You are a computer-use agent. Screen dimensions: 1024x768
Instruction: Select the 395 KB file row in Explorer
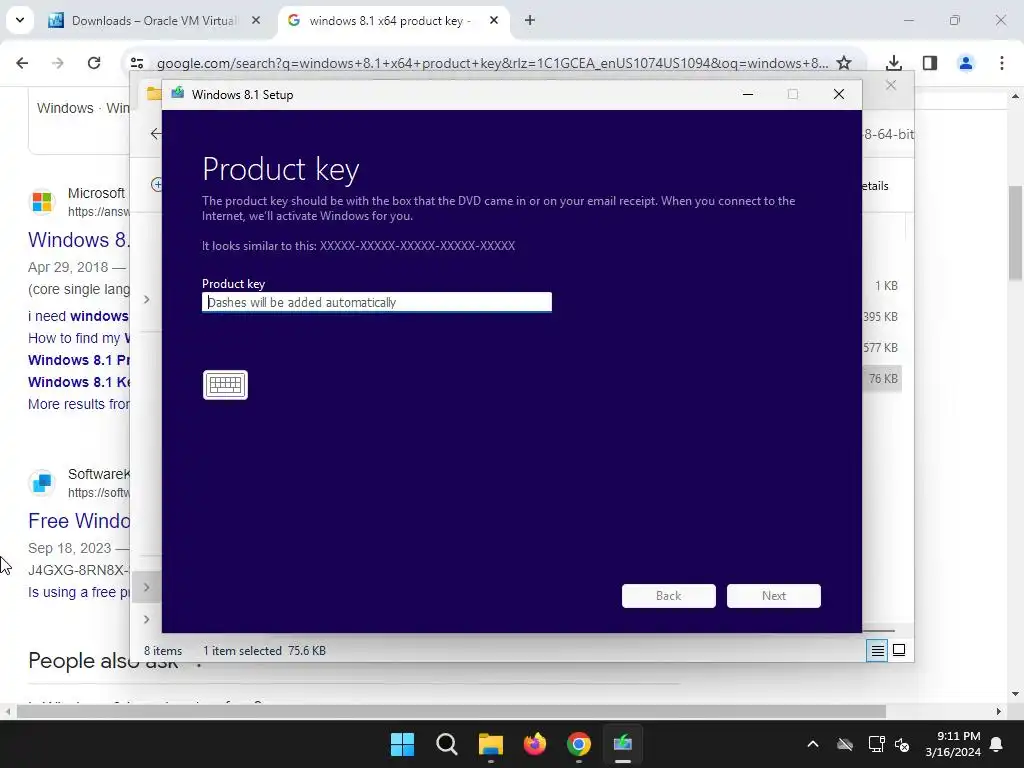click(883, 317)
